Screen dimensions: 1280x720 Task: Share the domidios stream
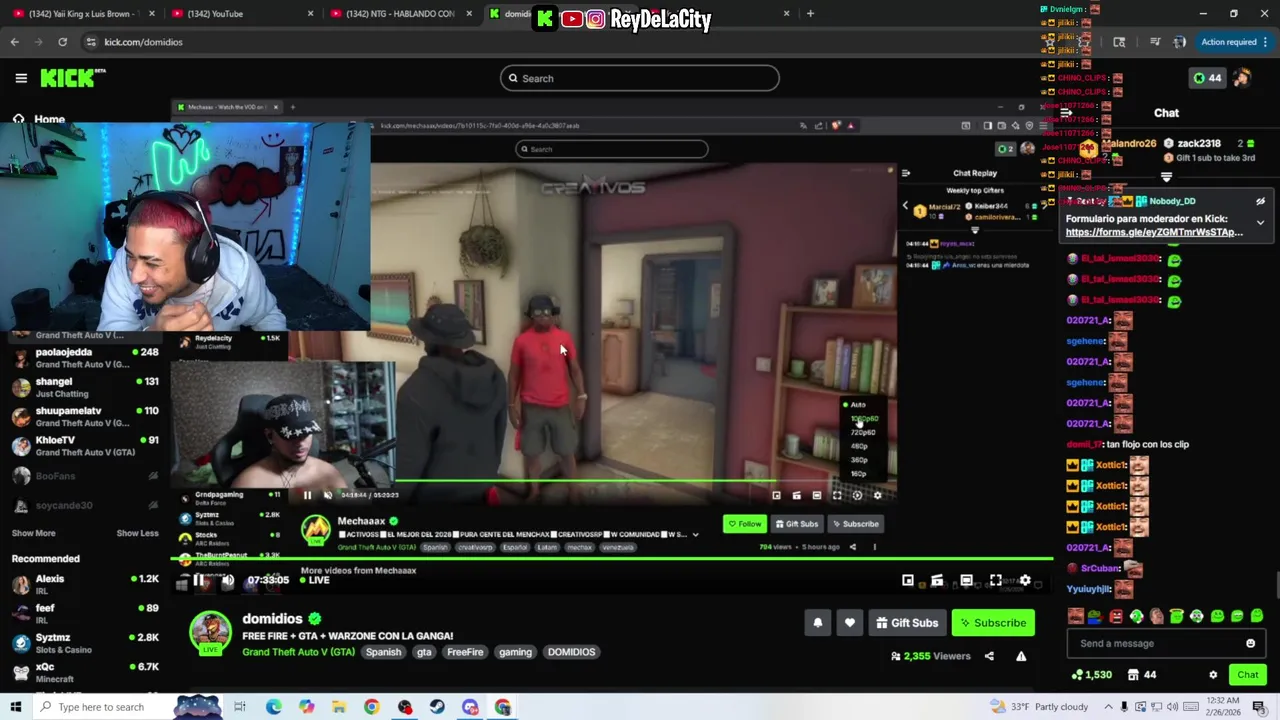pyautogui.click(x=989, y=656)
